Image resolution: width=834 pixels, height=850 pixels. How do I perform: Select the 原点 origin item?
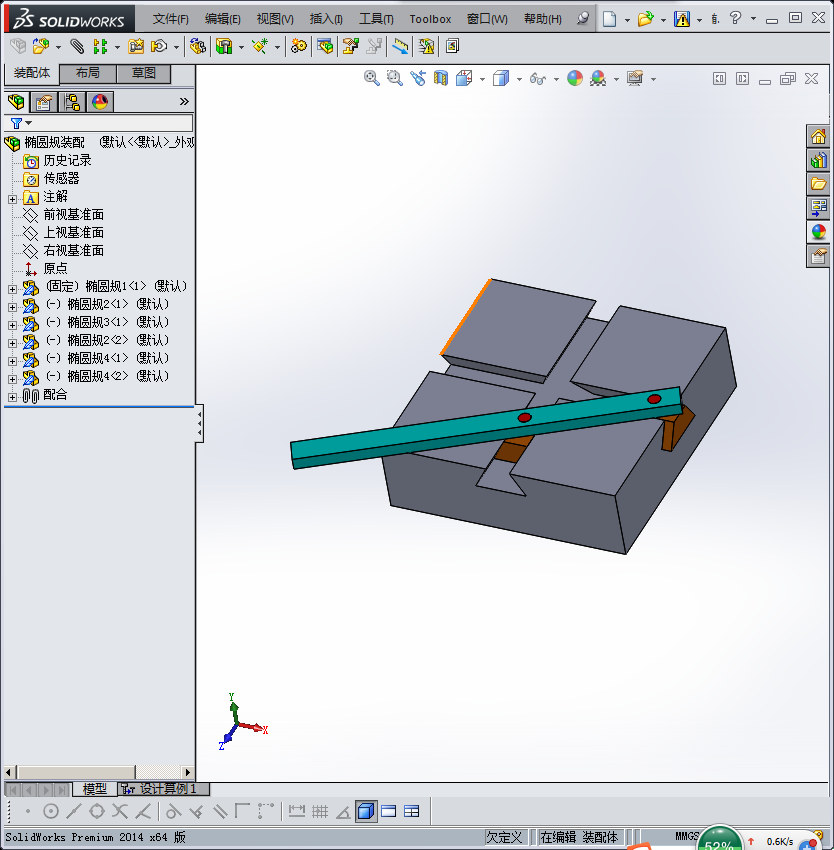pos(55,268)
